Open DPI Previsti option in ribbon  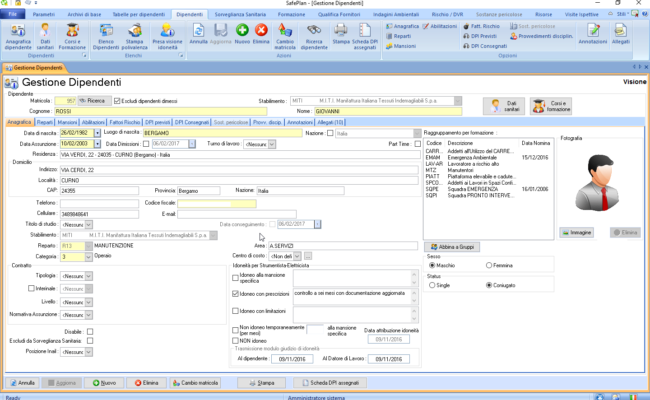(x=480, y=36)
